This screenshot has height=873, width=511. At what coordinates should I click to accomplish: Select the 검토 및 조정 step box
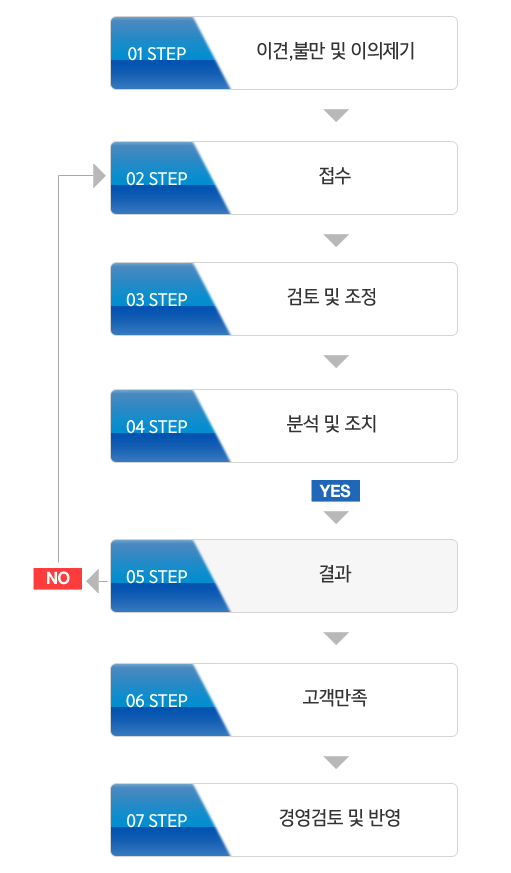point(284,299)
